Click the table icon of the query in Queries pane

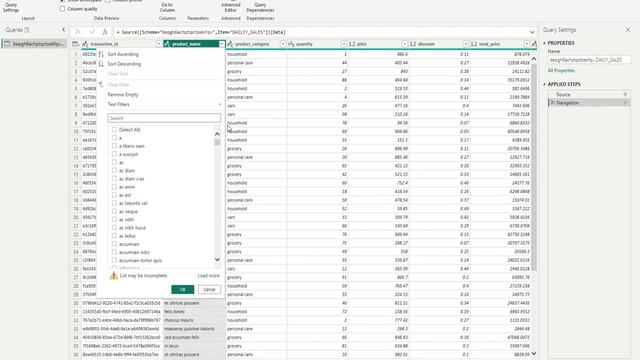coord(7,44)
